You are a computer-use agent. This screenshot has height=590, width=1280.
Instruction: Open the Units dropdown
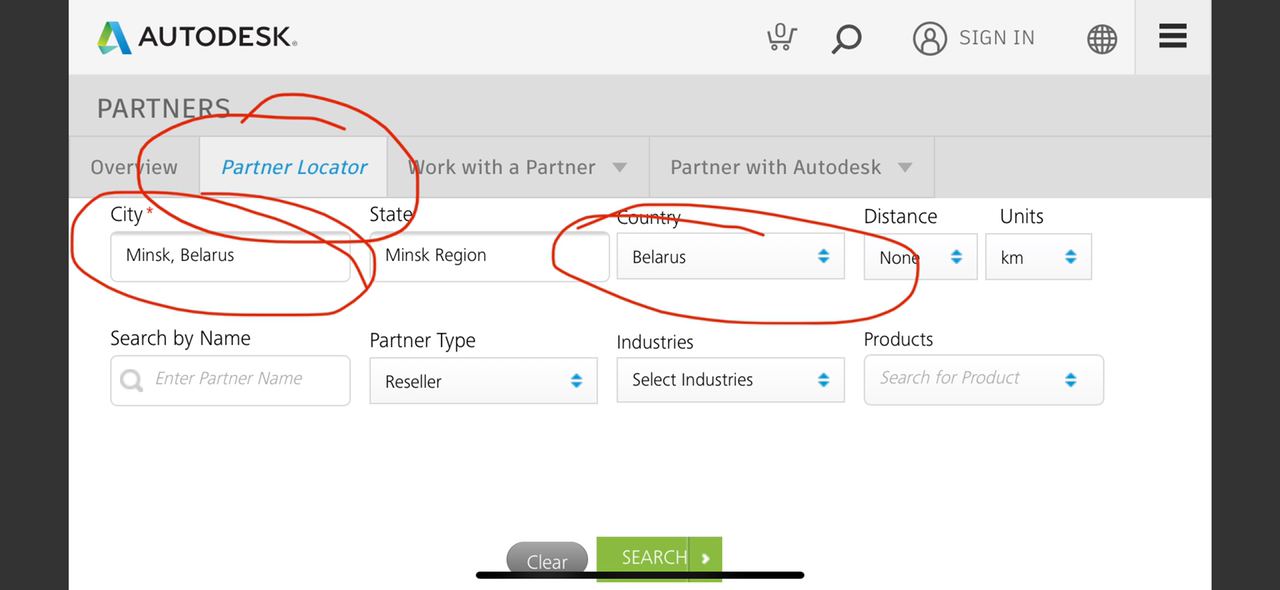(1038, 257)
